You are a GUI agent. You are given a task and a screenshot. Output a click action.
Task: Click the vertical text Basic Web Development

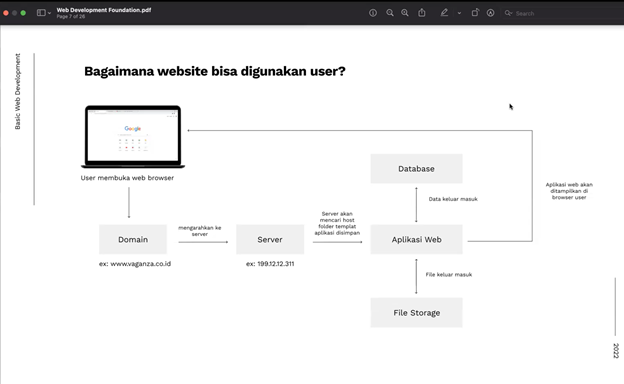[18, 92]
